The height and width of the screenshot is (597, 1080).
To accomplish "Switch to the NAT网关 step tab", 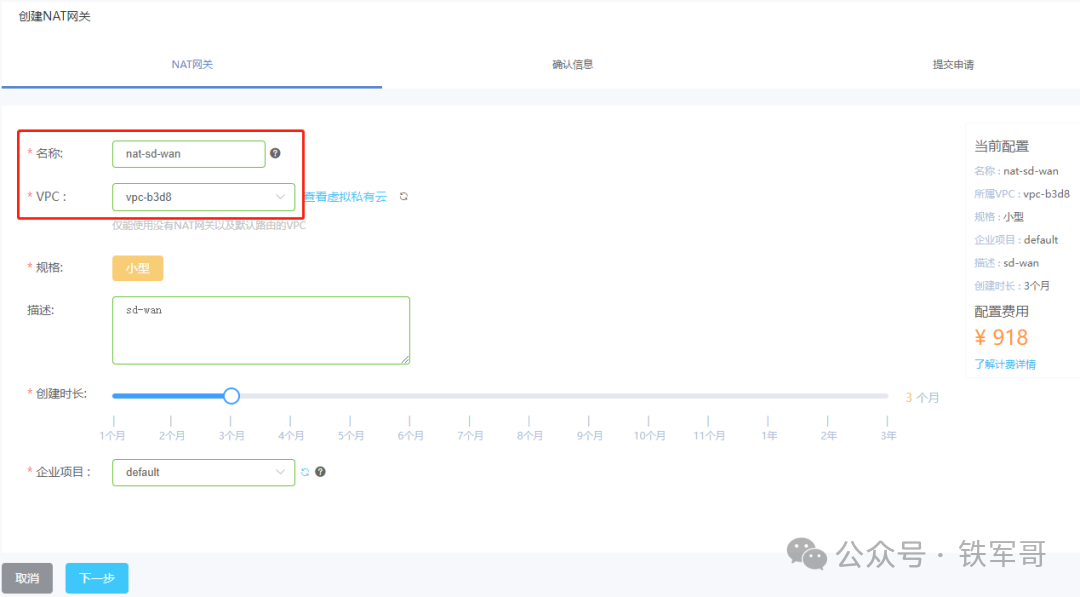I will tap(192, 65).
